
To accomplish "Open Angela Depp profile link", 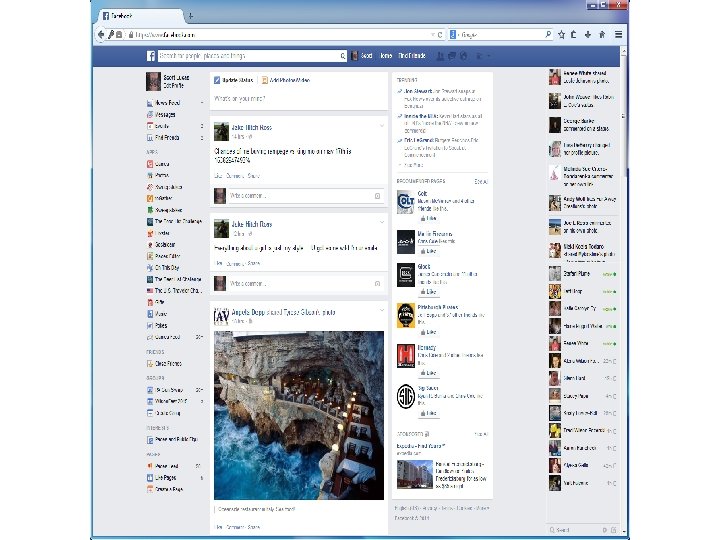I will click(x=248, y=312).
